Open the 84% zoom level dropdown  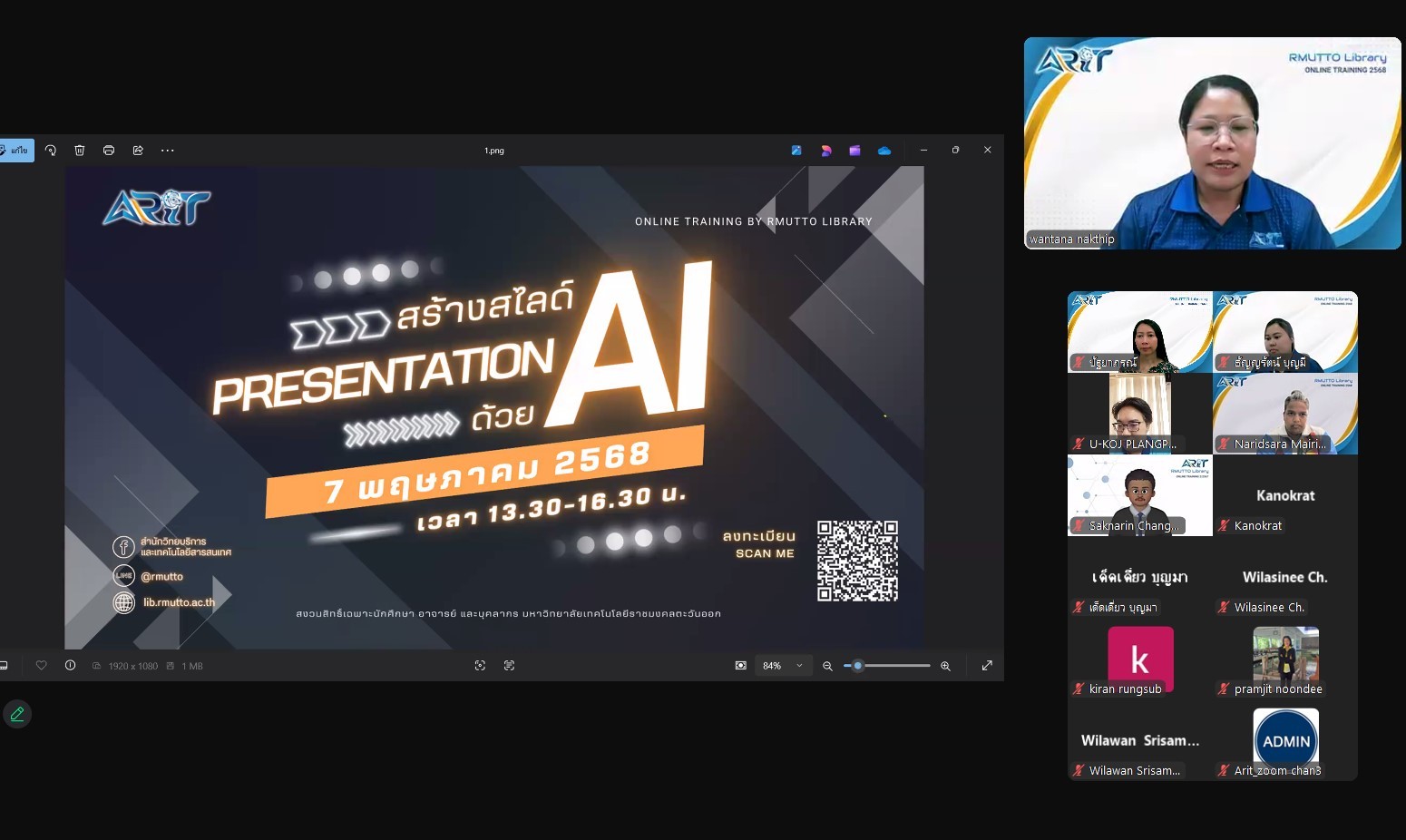[783, 666]
